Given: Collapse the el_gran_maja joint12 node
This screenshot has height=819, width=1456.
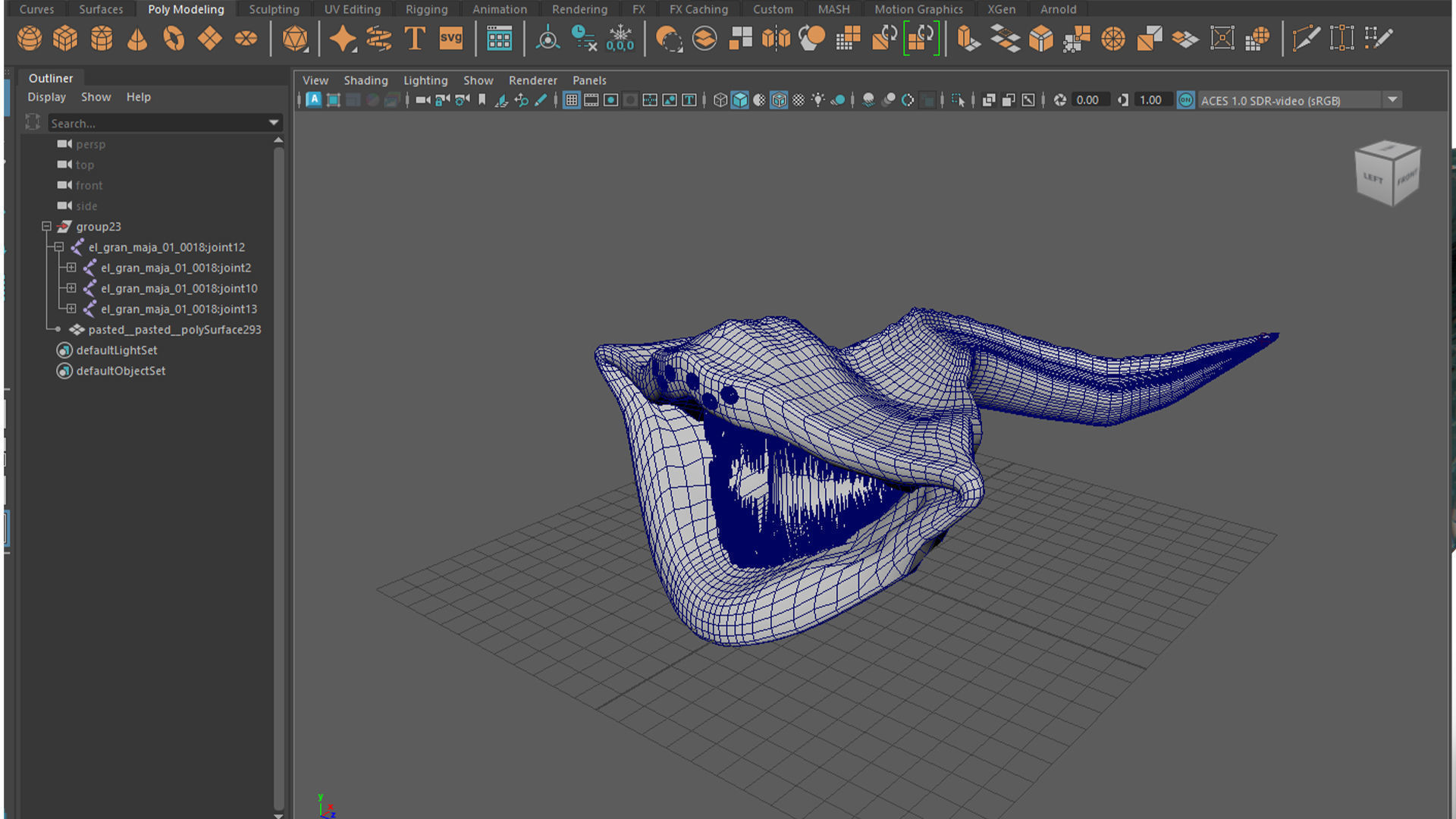Looking at the screenshot, I should [58, 247].
